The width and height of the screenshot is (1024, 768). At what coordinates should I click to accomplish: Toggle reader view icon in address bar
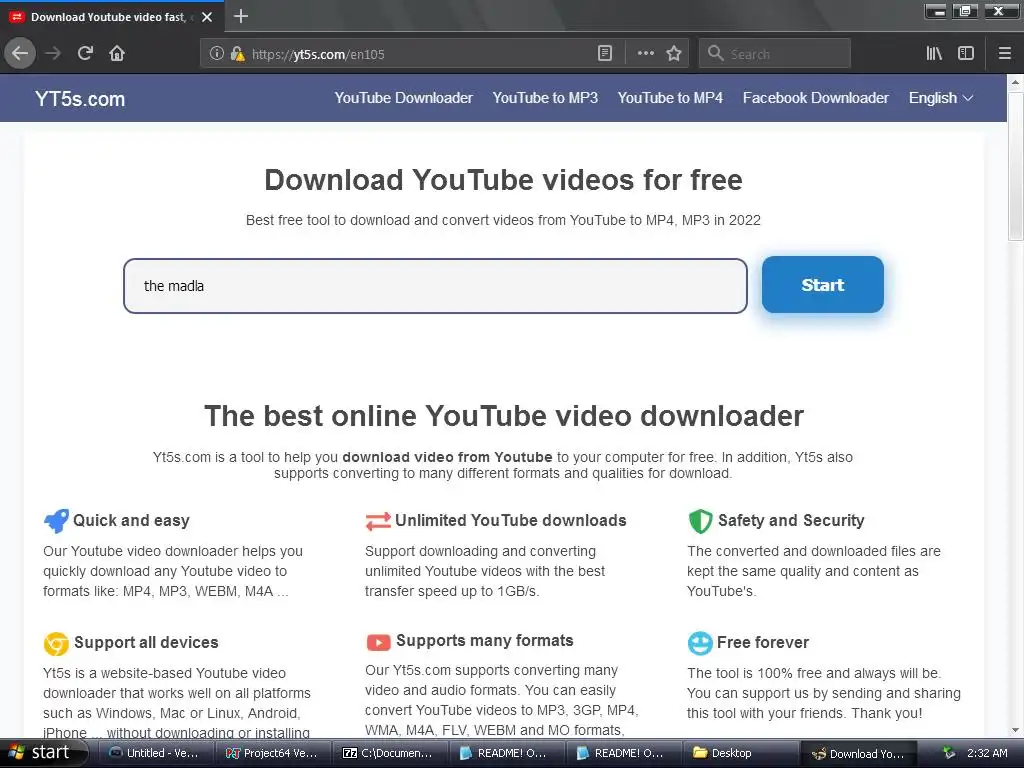click(x=605, y=54)
